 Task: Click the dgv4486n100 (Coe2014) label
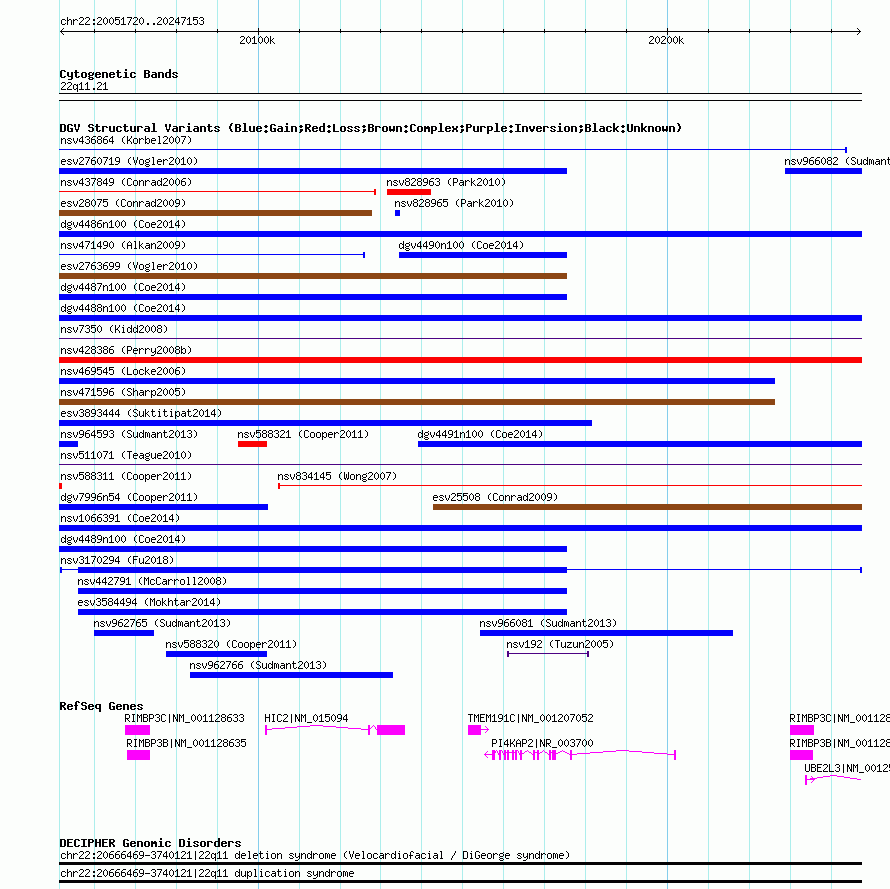[123, 224]
